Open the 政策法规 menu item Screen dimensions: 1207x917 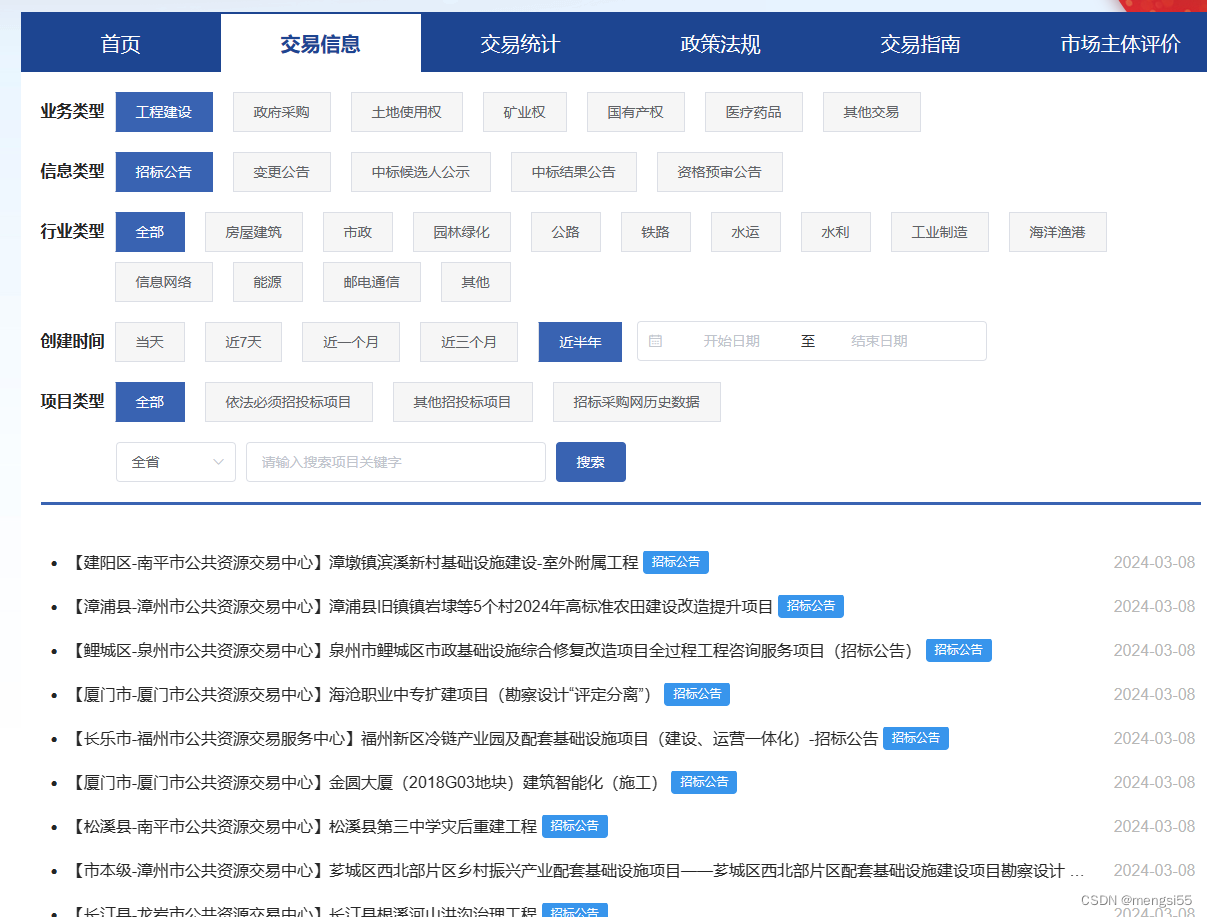coord(719,42)
